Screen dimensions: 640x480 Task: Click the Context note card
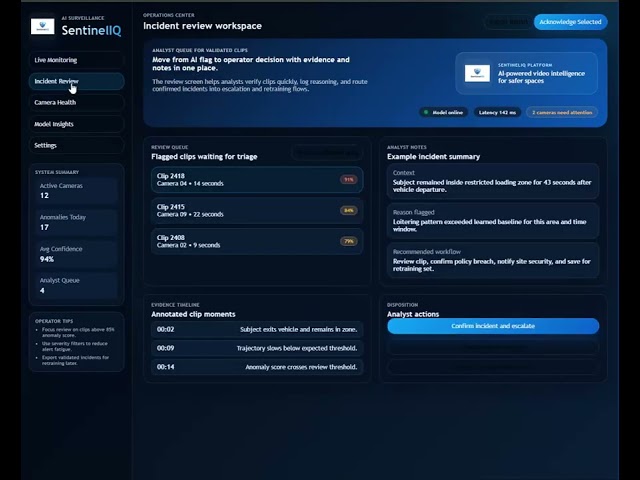tap(493, 181)
